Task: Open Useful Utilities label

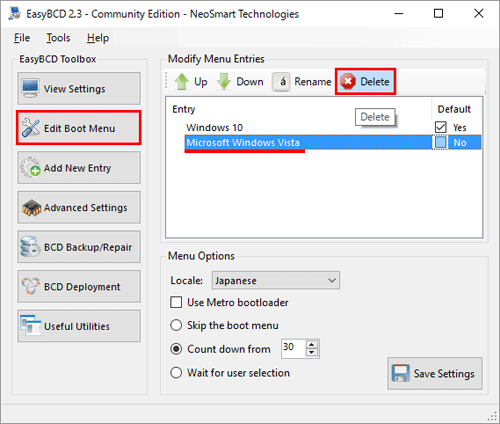Action: (77, 326)
